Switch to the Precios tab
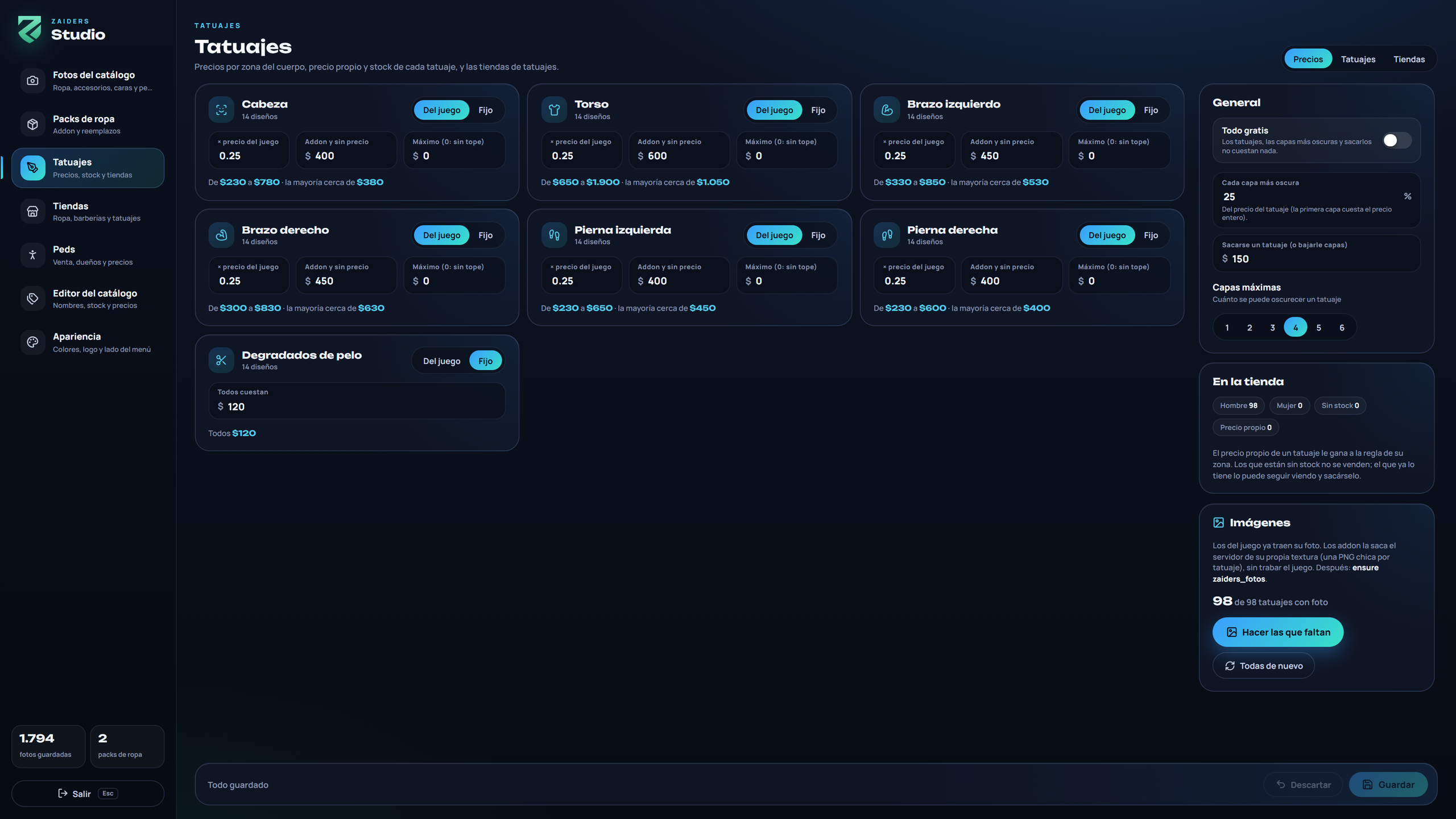This screenshot has height=819, width=1456. 1308,59
